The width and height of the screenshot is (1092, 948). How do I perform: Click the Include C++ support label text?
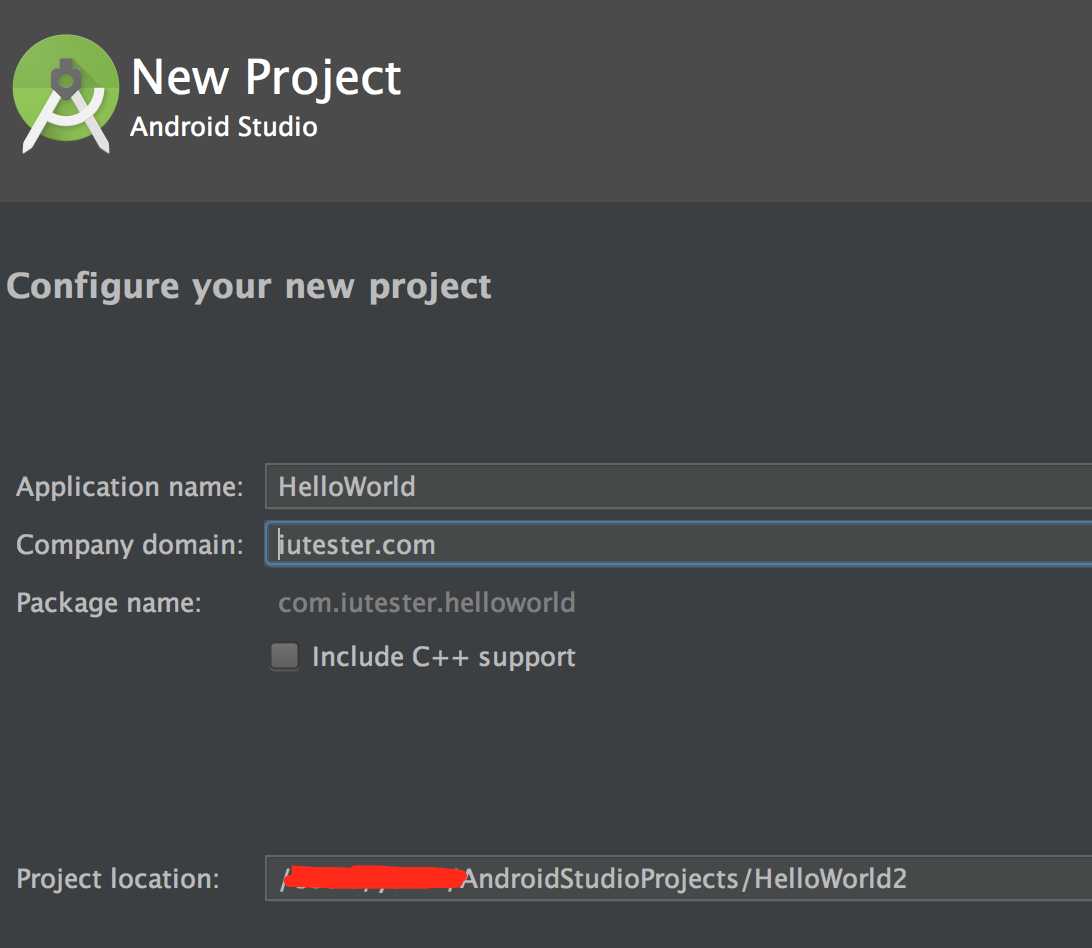click(444, 657)
